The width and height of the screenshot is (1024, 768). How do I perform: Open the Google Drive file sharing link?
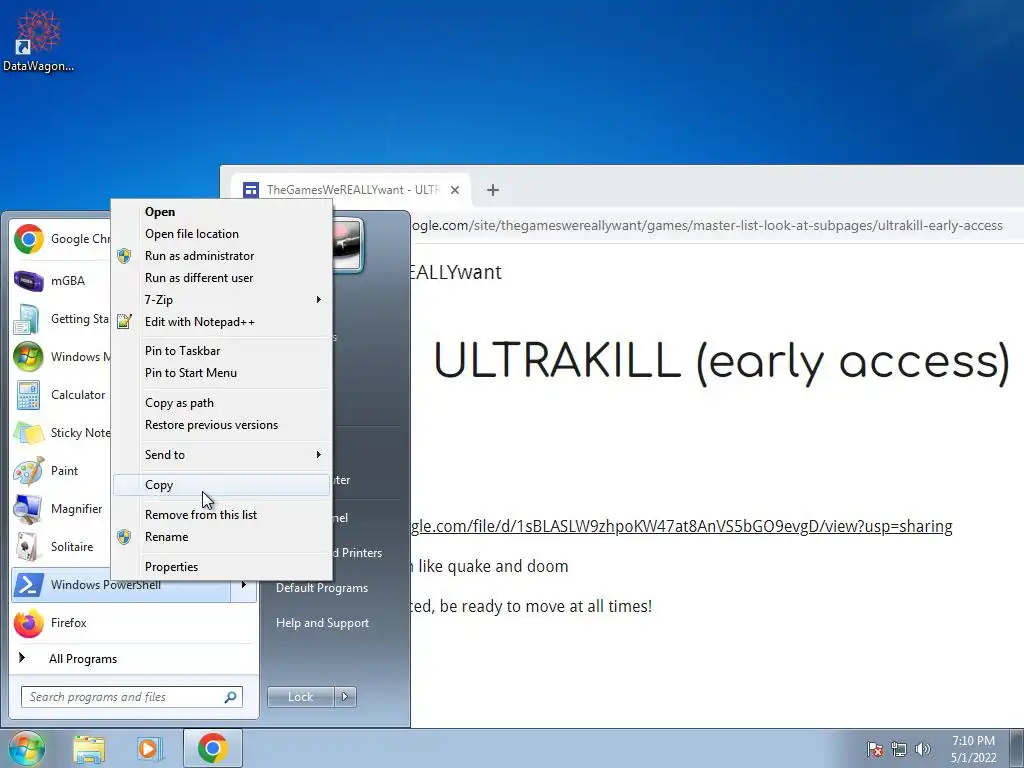[x=681, y=526]
